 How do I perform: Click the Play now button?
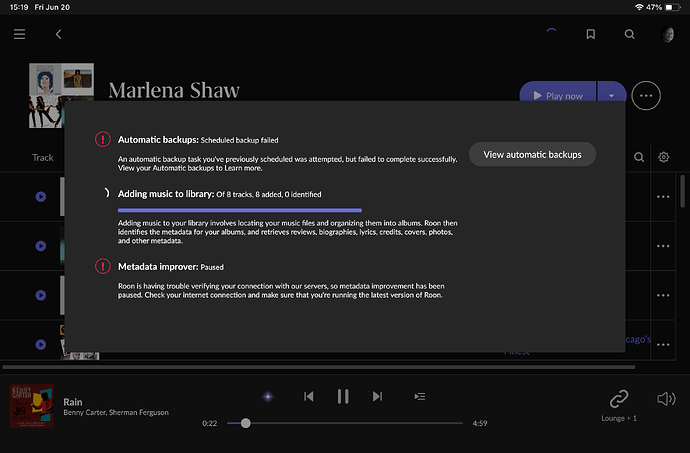tap(558, 92)
